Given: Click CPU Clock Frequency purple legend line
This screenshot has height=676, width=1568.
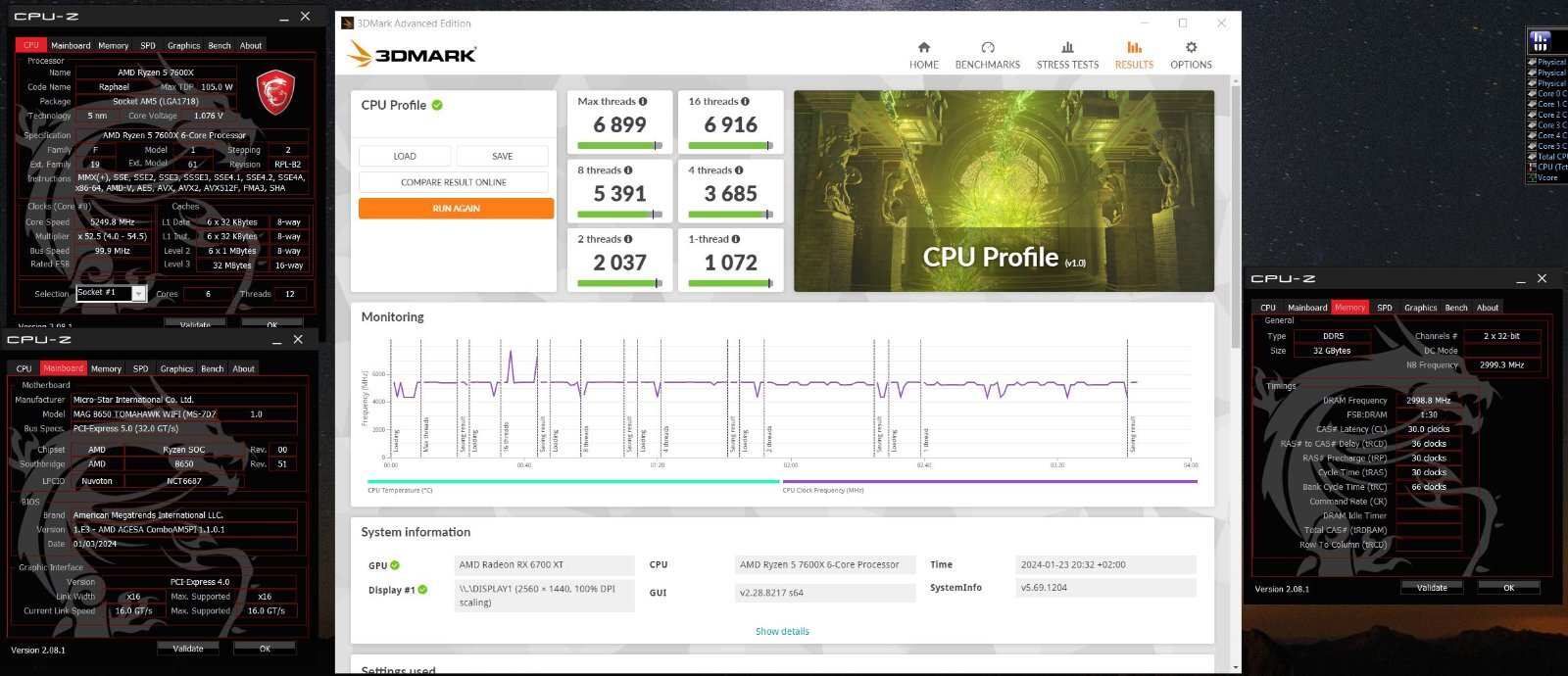Looking at the screenshot, I should [990, 481].
